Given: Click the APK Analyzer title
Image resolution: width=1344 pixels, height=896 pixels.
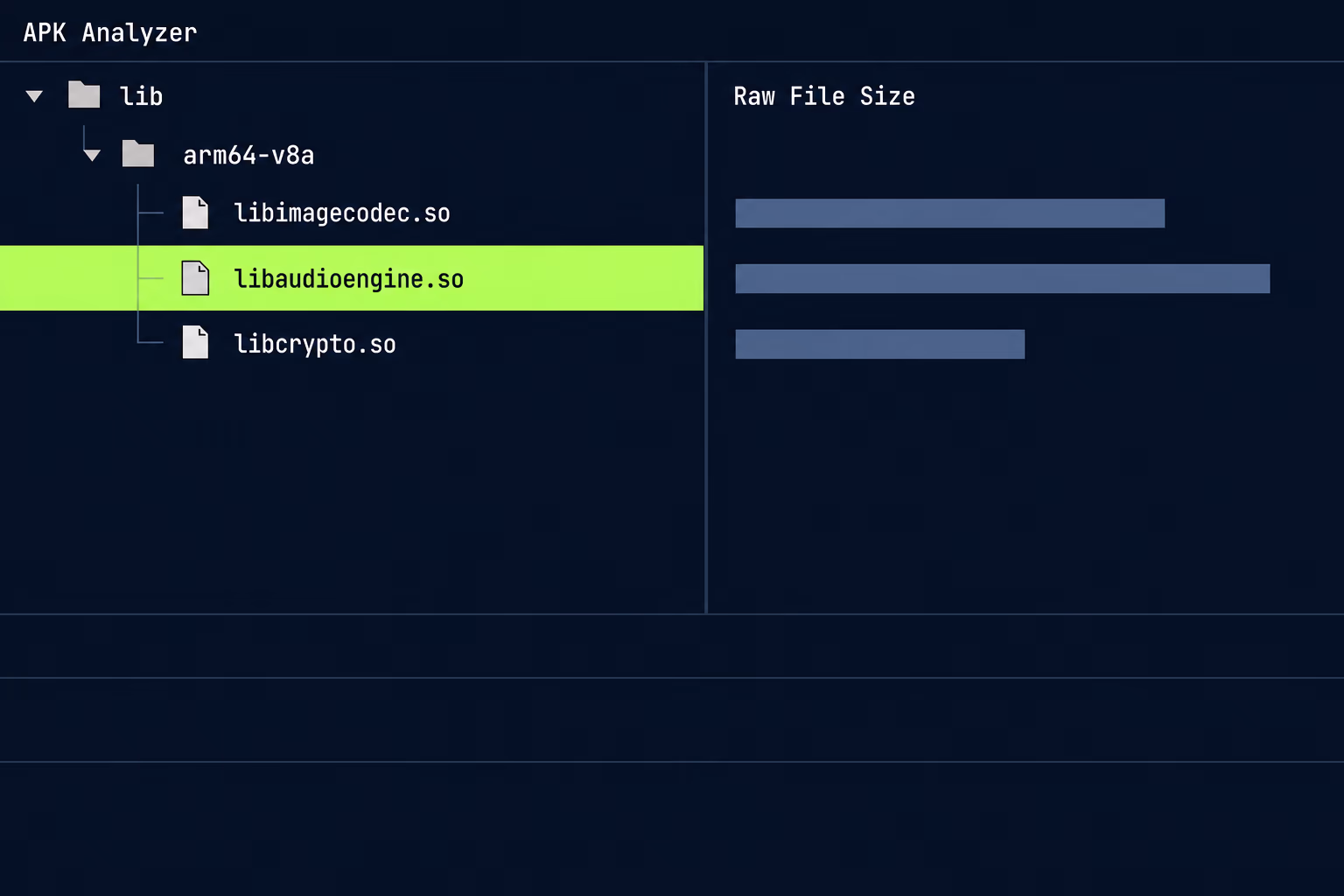Looking at the screenshot, I should click(110, 33).
